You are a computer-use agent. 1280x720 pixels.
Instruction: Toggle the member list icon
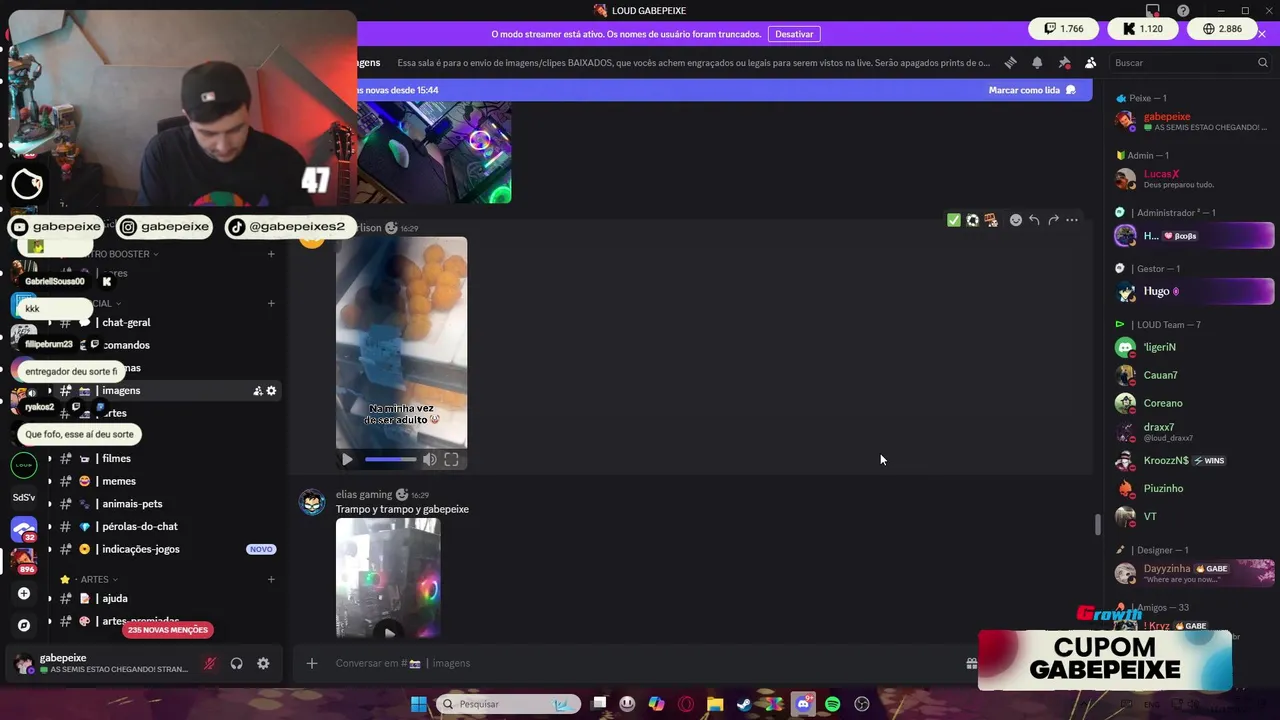pos(1090,62)
